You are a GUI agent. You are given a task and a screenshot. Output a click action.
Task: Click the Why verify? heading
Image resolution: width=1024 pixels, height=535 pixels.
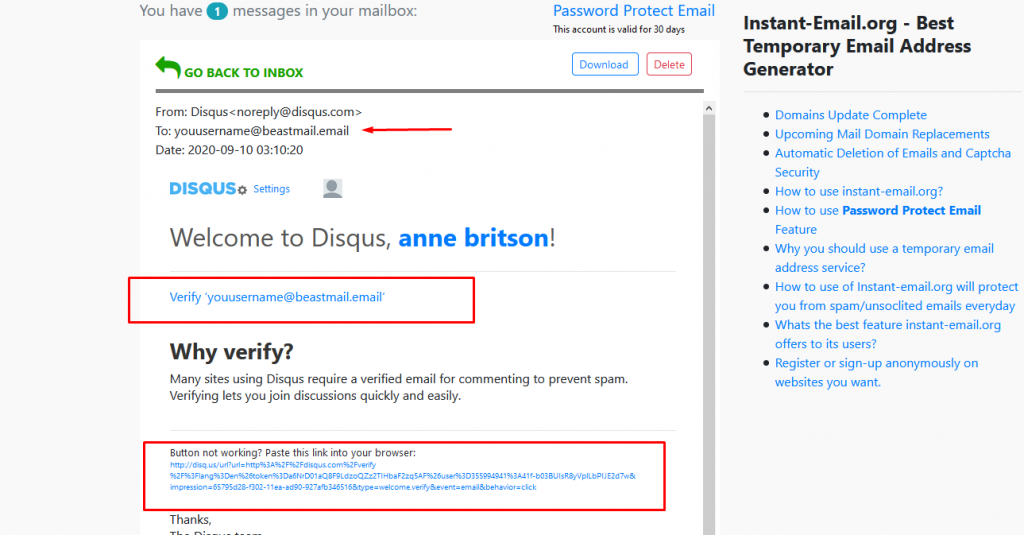coord(232,352)
